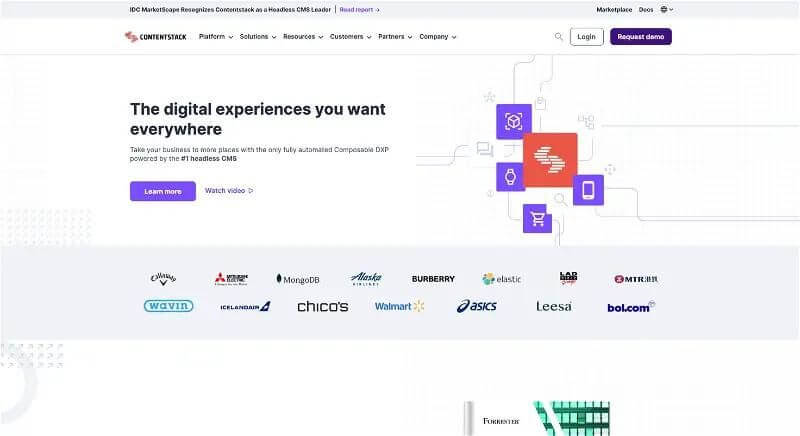Open the Watch video link
The width and height of the screenshot is (800, 436).
tap(229, 191)
